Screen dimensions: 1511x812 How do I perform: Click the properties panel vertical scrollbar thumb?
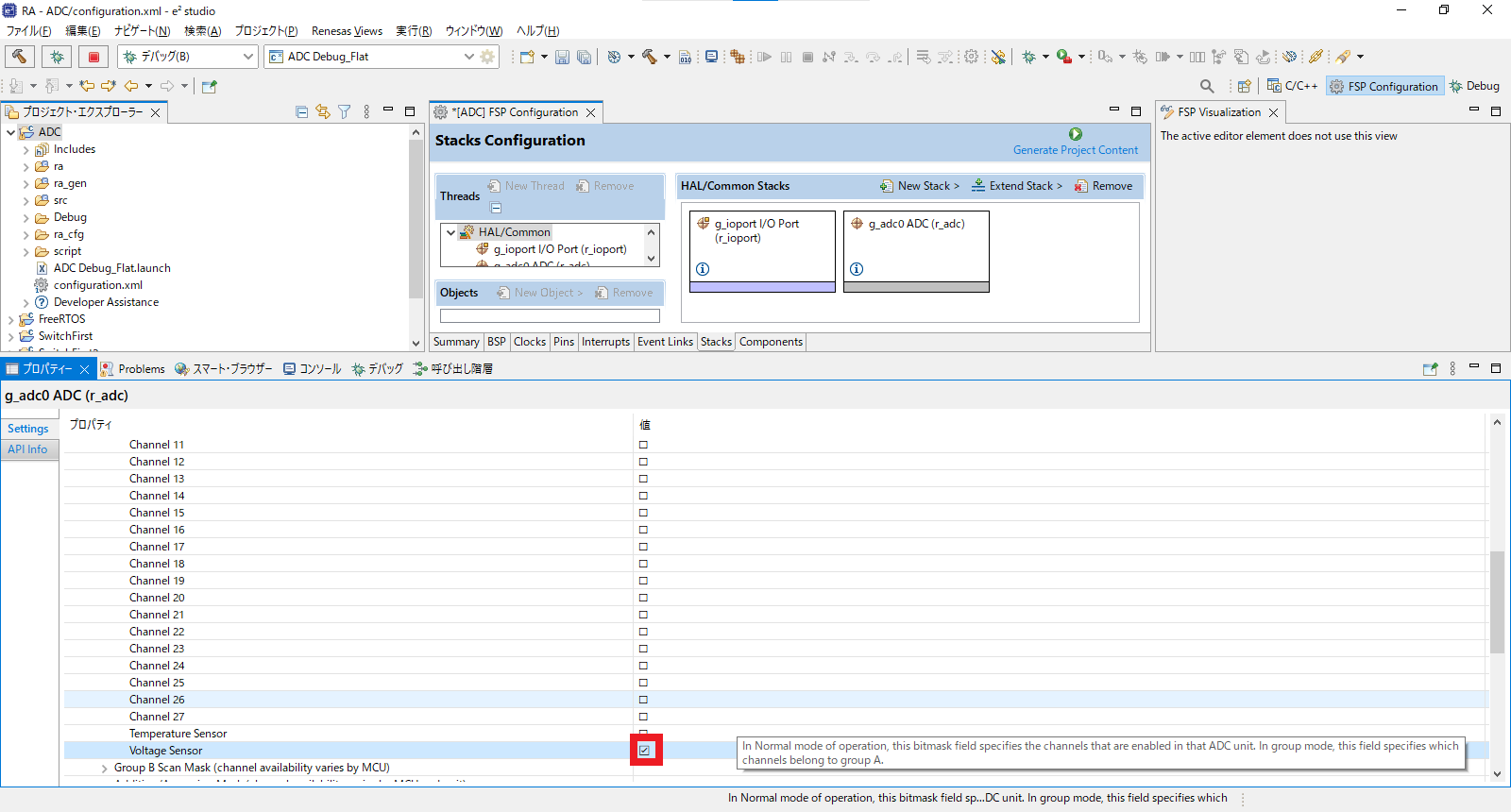1497,602
